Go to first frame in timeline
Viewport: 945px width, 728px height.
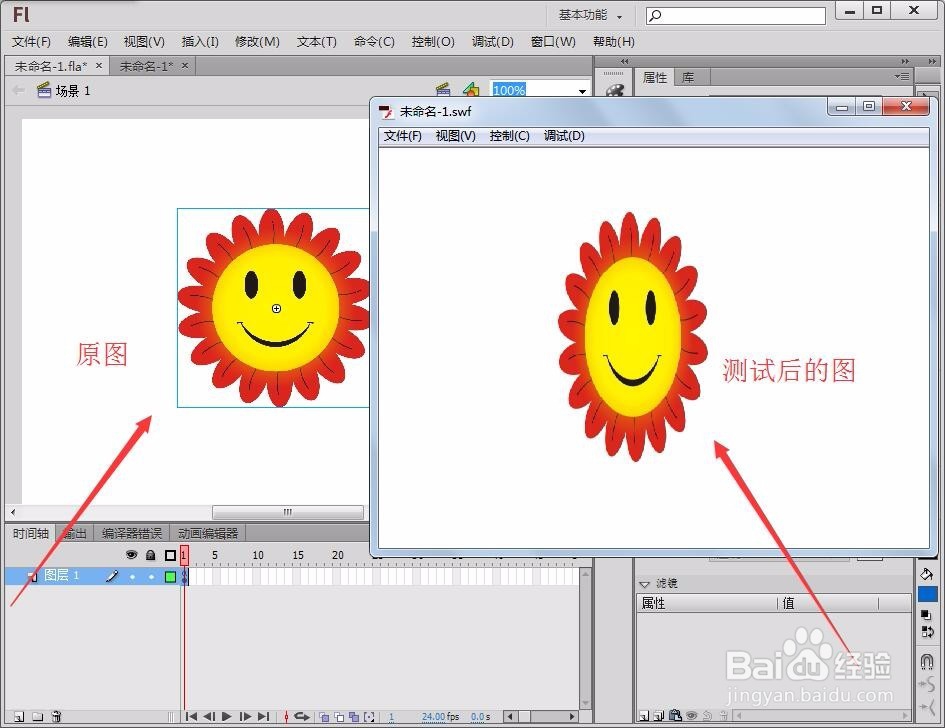(191, 717)
